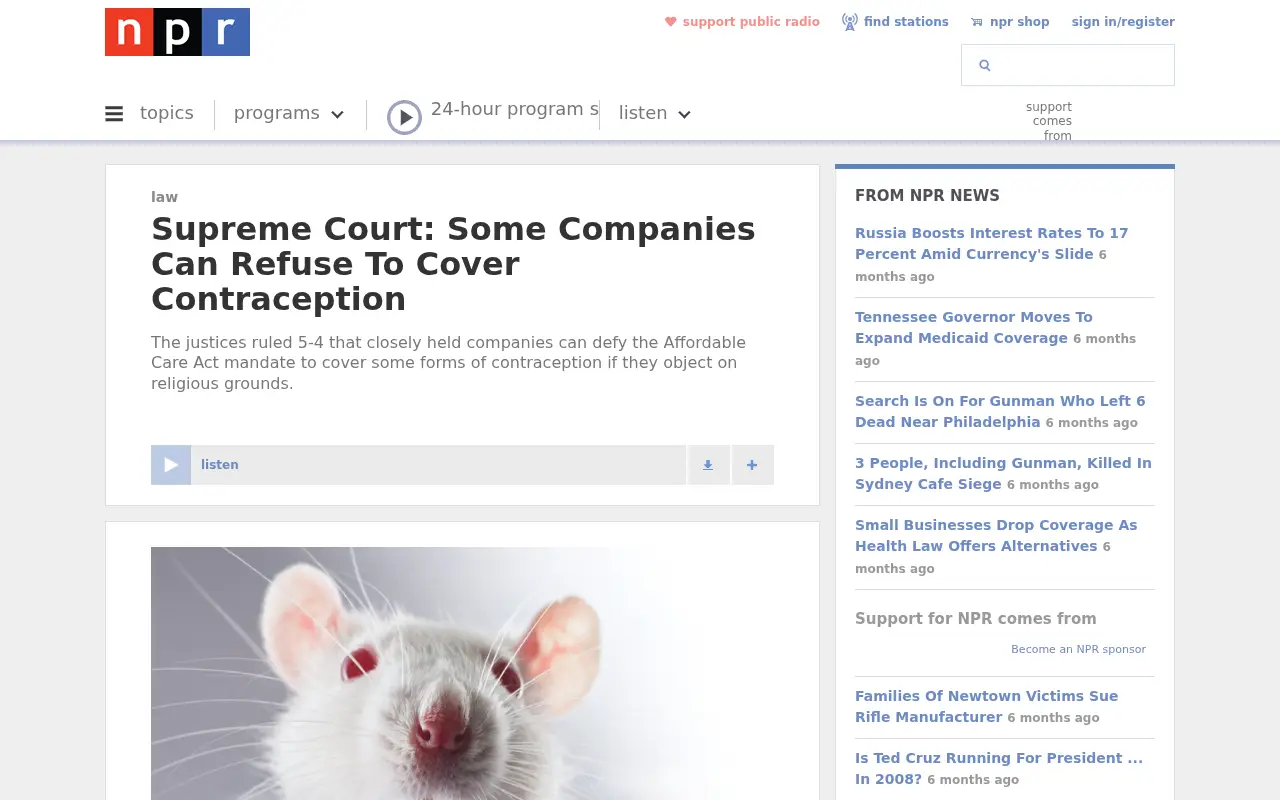Add story audio to playlist with plus
Viewport: 1280px width, 800px height.
coord(752,465)
